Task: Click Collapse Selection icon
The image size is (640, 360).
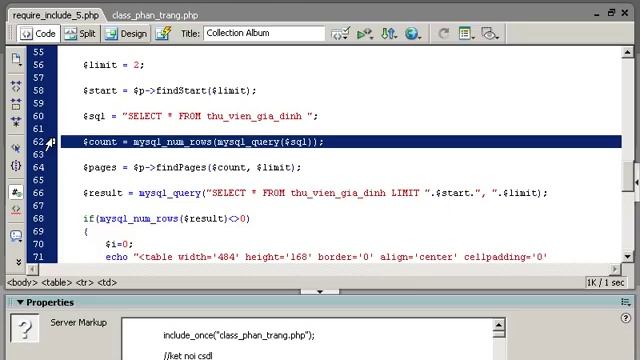Action: 16,104
